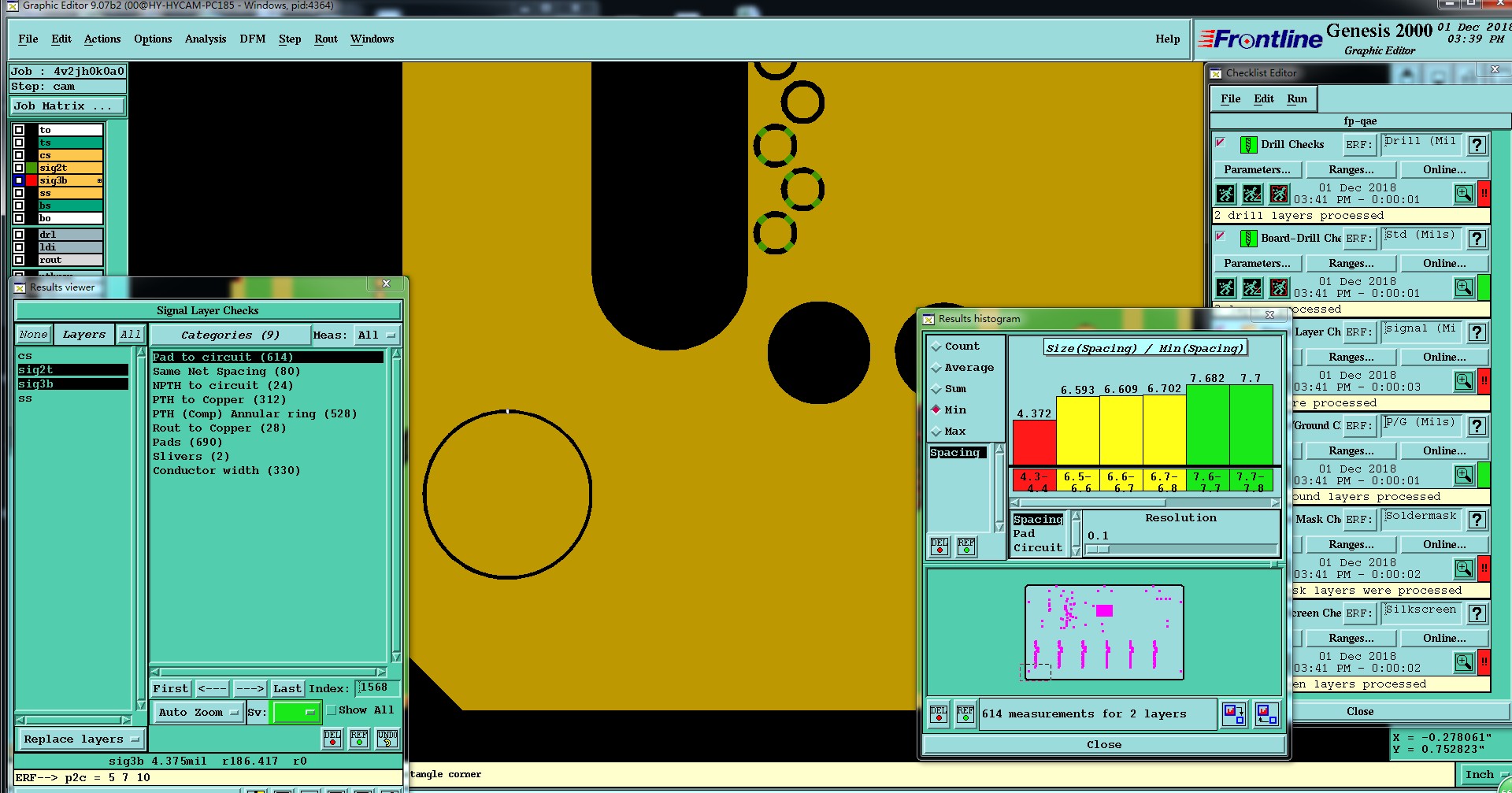Open magnifier results for Power/Ground Checks

pos(1464,475)
